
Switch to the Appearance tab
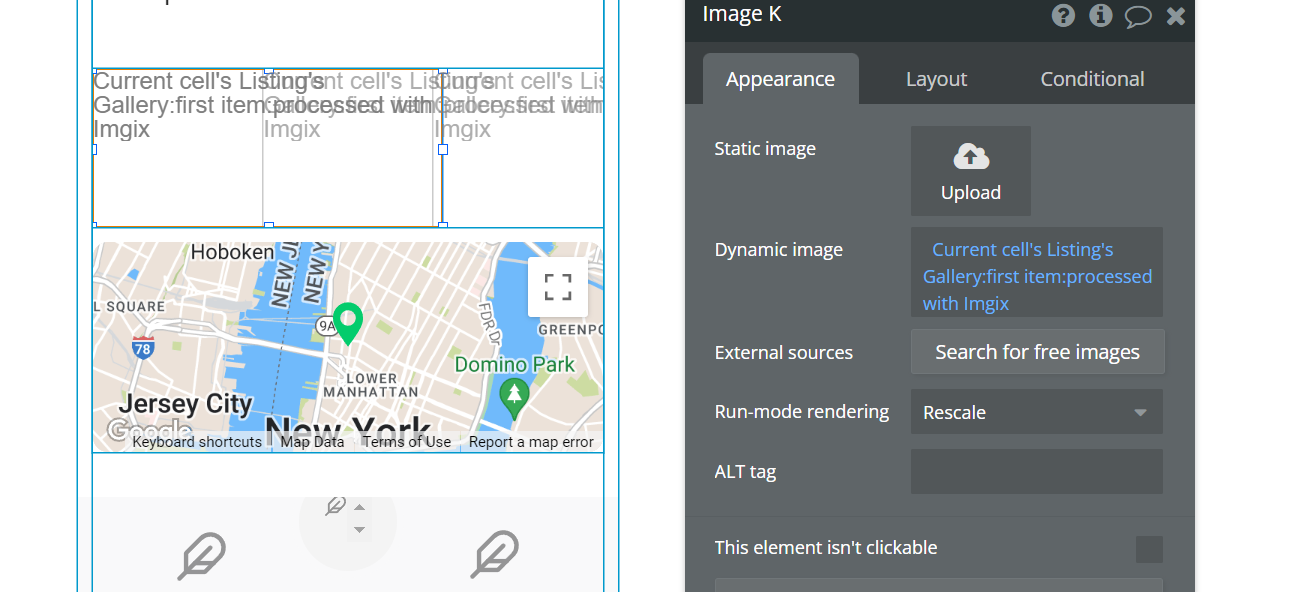click(x=780, y=79)
